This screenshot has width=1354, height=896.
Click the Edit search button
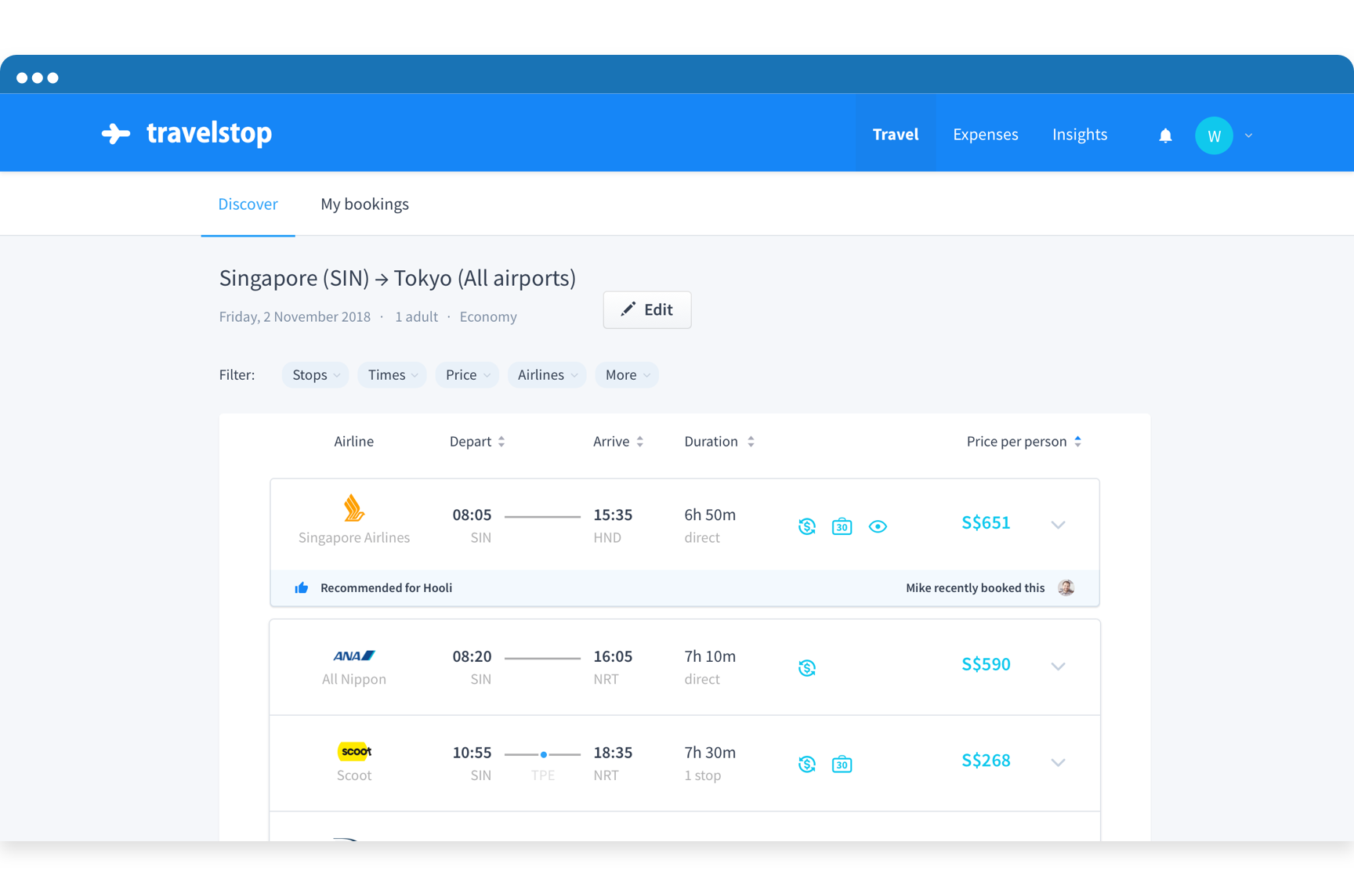tap(647, 310)
